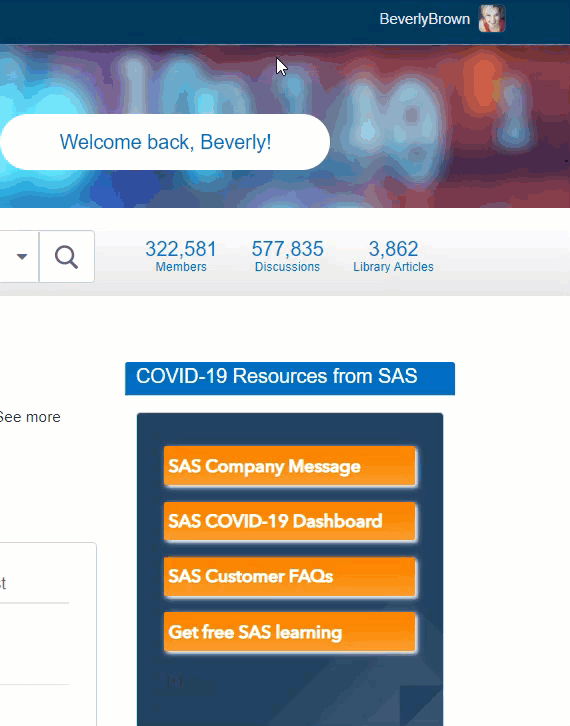Click the search magnifier icon
570x726 pixels.
pyautogui.click(x=67, y=257)
